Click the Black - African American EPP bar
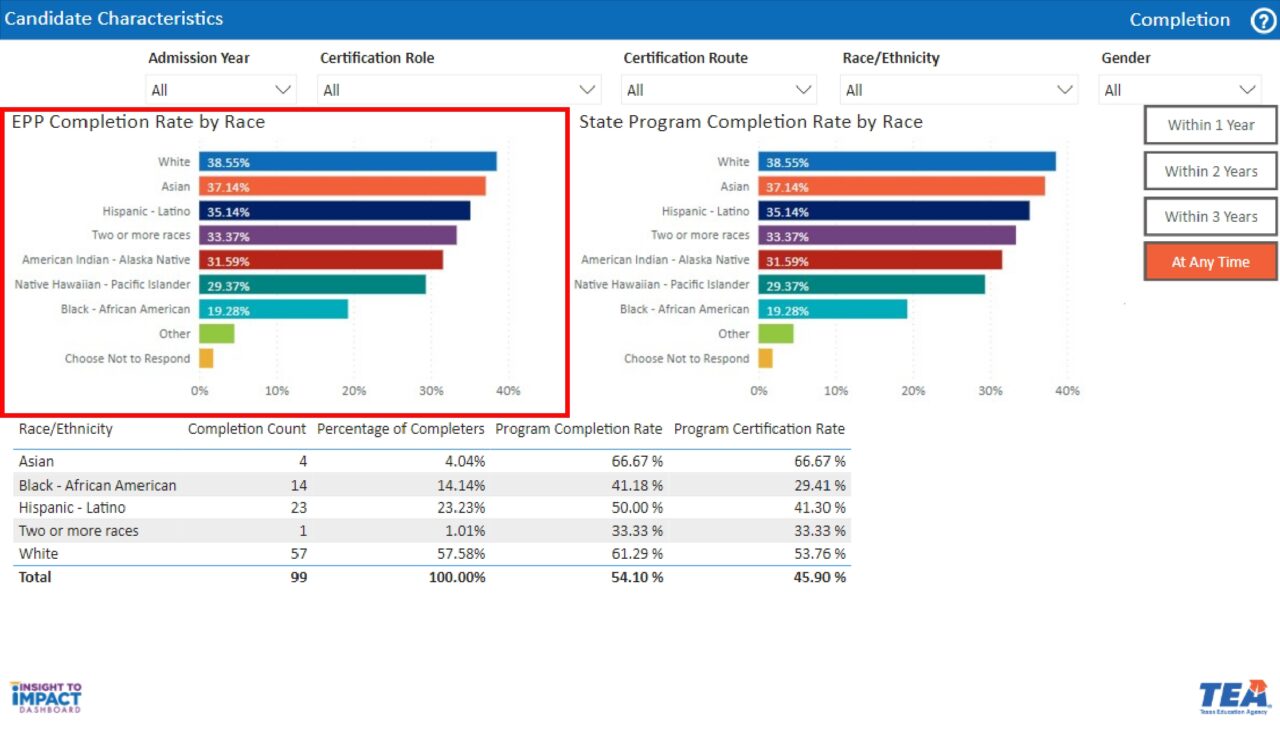 pos(273,310)
